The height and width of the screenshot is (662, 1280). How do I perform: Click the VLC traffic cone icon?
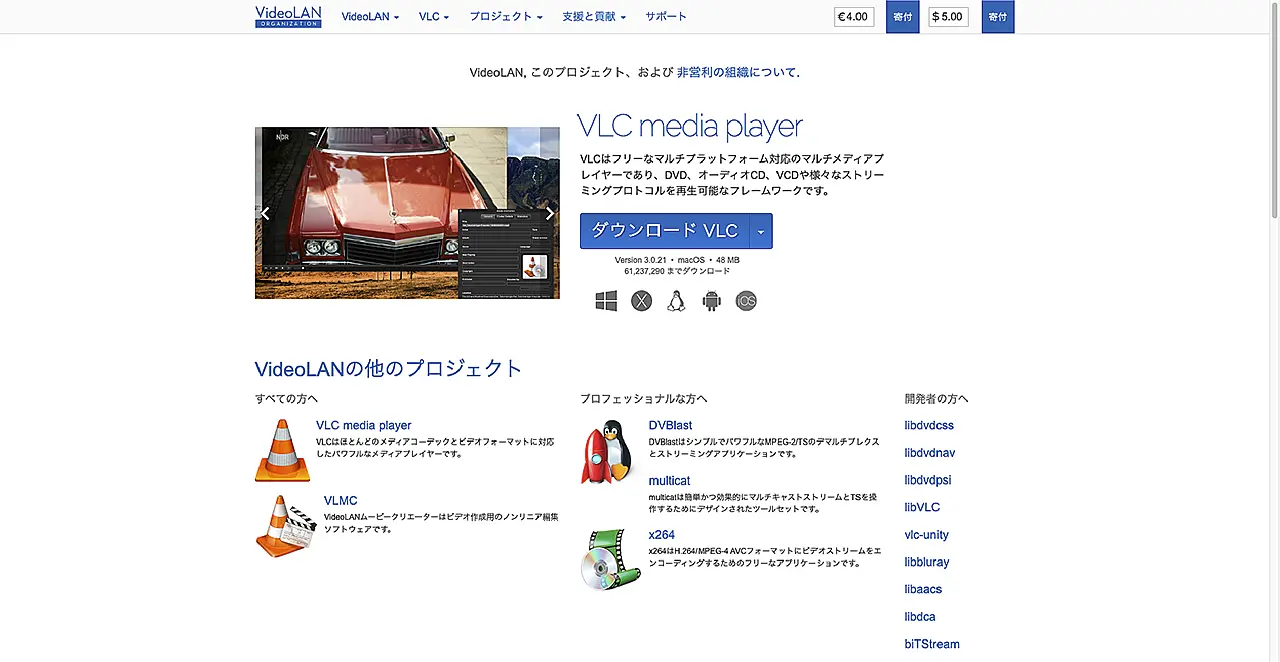coord(282,451)
